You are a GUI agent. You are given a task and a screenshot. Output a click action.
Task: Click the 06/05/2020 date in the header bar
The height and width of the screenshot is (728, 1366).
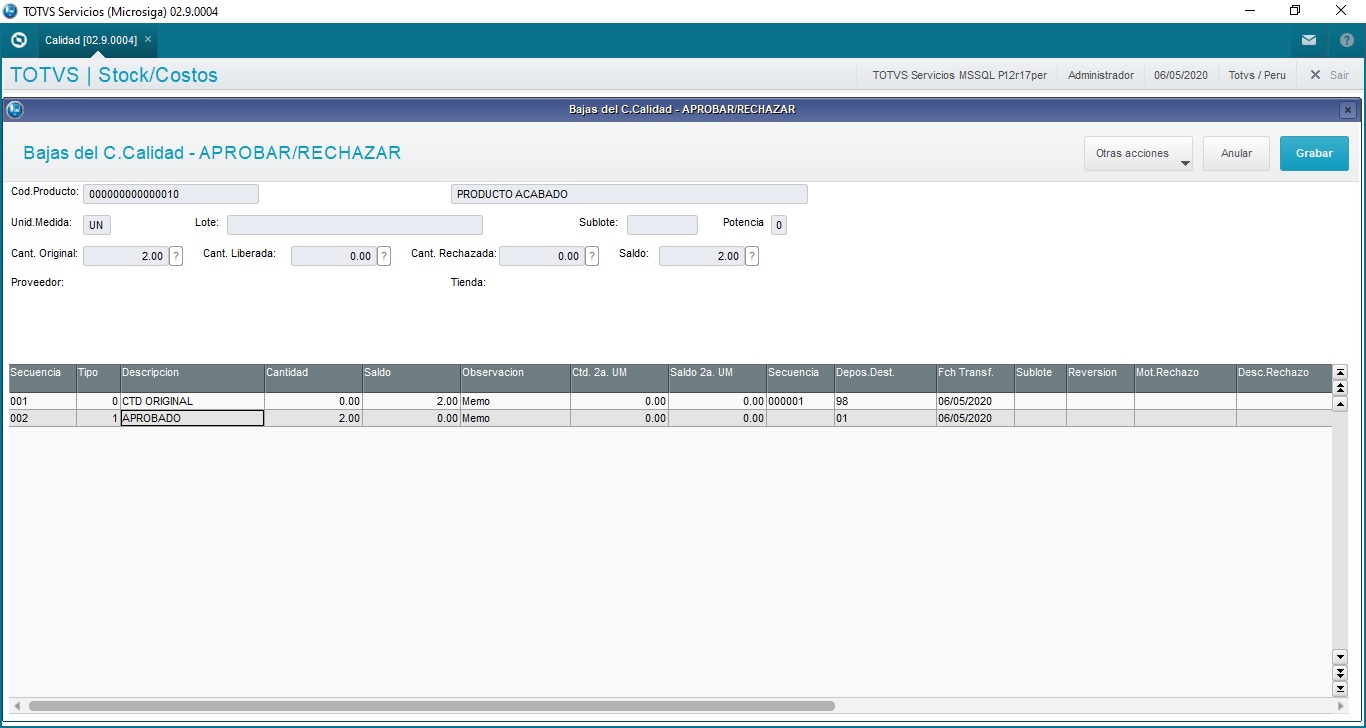[1181, 75]
